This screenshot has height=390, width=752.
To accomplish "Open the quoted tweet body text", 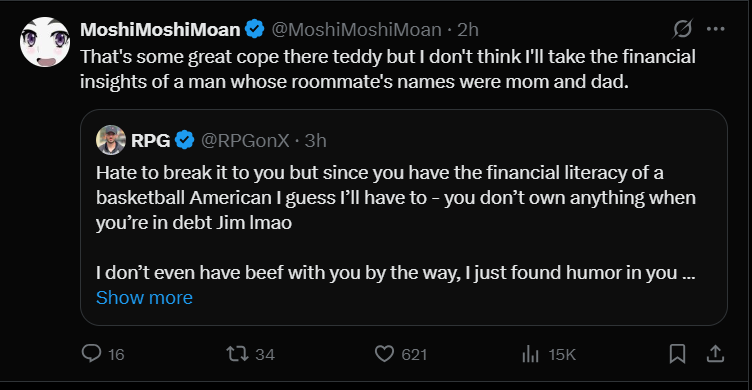I will (x=396, y=222).
